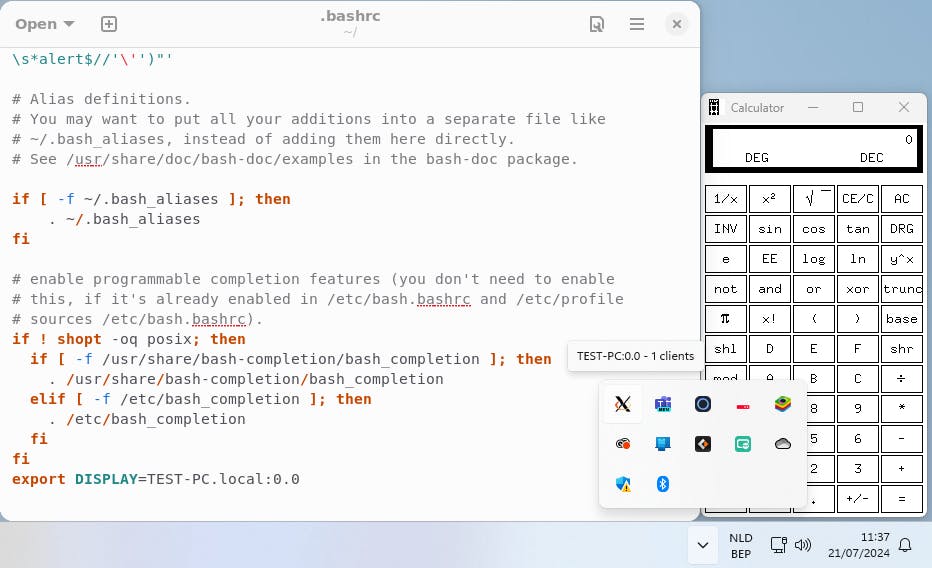Open the BlueStacks colorful layers tray icon
Screen dimensions: 932x568
pos(783,405)
